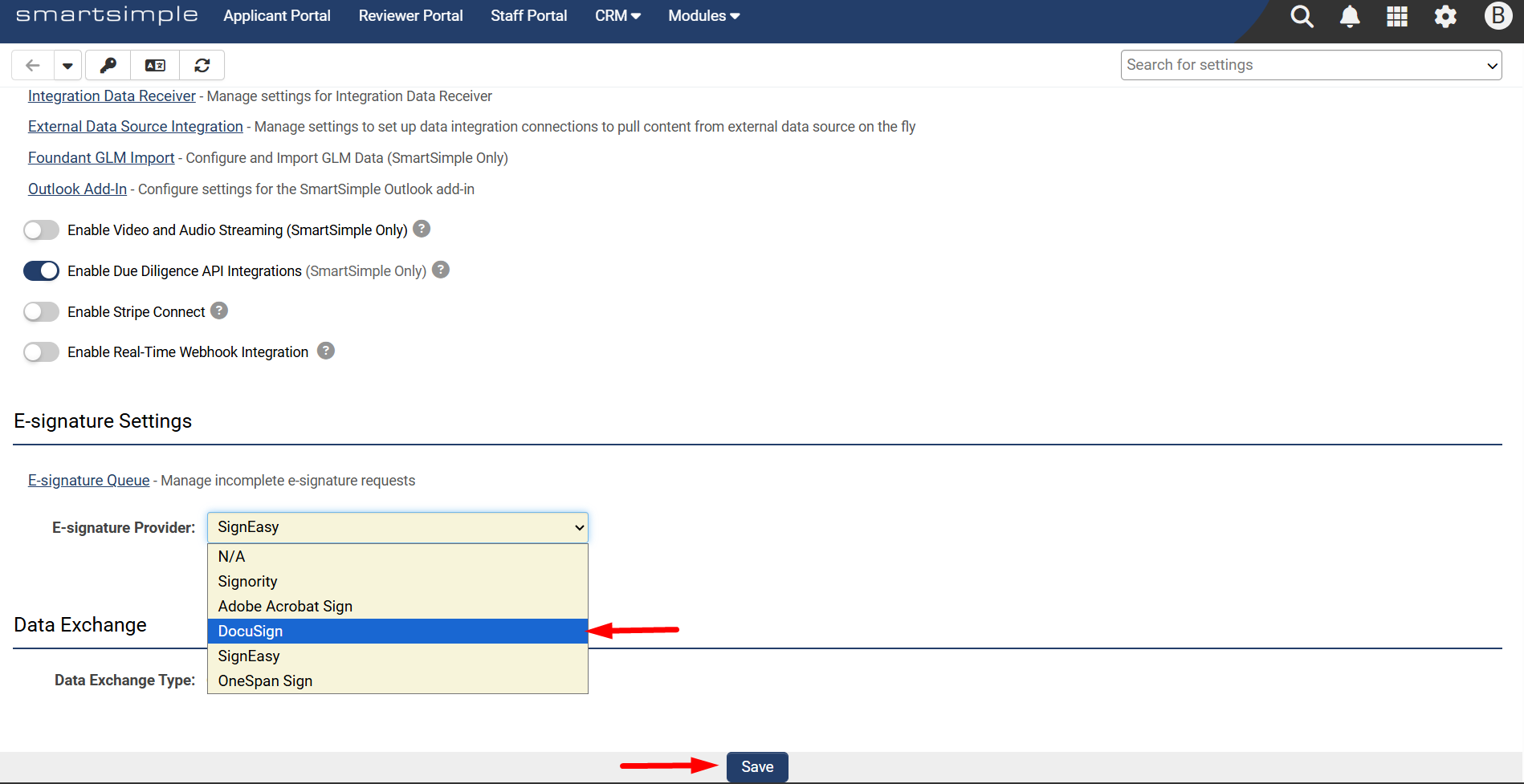Click 'Data Exchange Type:' label
Viewport: 1524px width, 784px height.
(125, 680)
